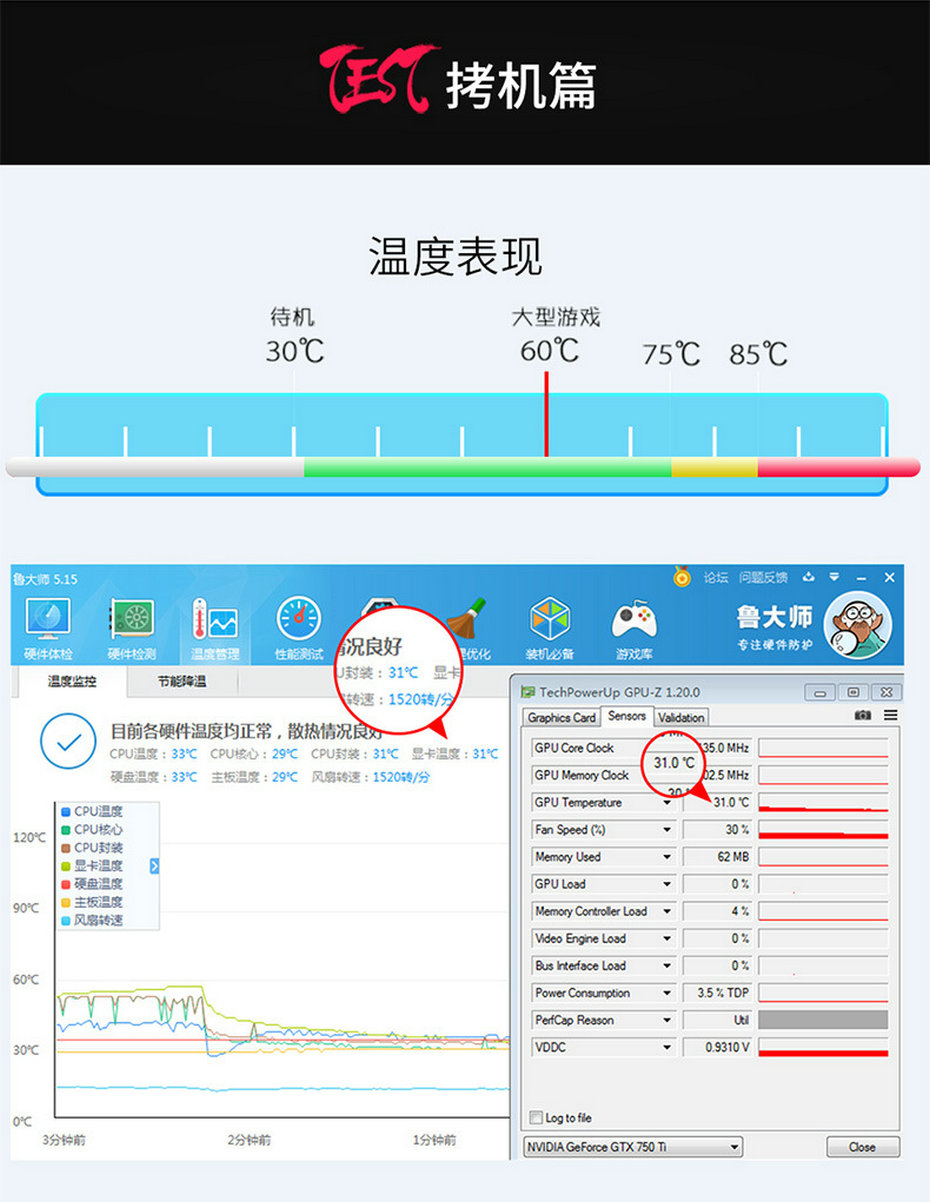The image size is (930, 1202).
Task: Open Memory Used sensor dropdown
Action: coord(667,857)
